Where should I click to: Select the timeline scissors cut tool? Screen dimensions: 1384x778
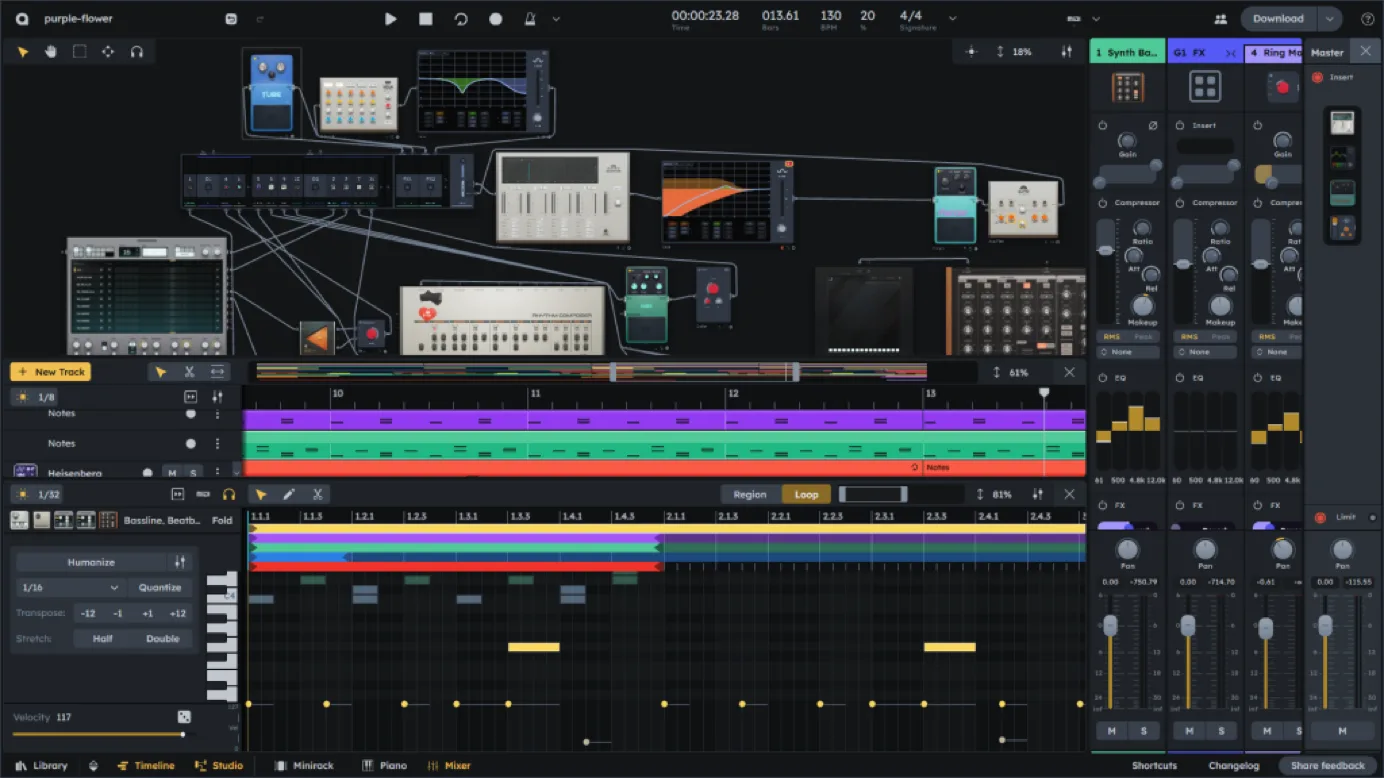point(189,372)
